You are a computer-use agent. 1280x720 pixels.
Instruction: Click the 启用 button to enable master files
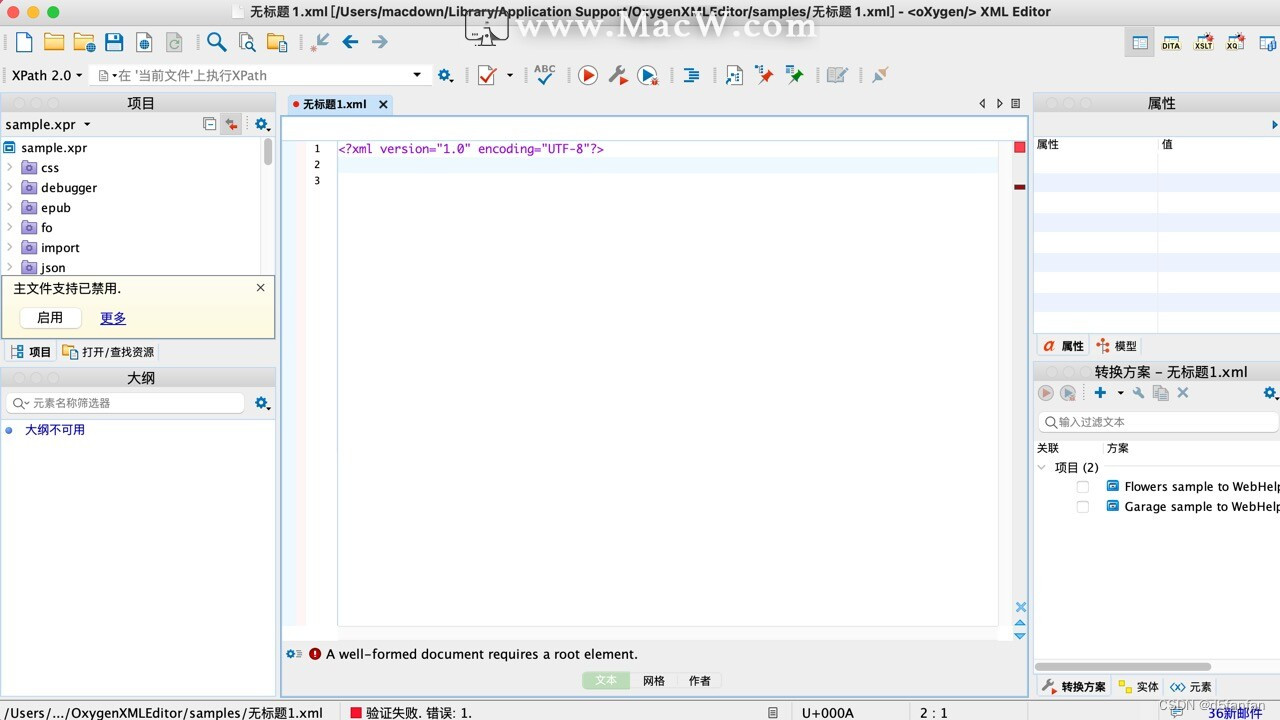[49, 318]
